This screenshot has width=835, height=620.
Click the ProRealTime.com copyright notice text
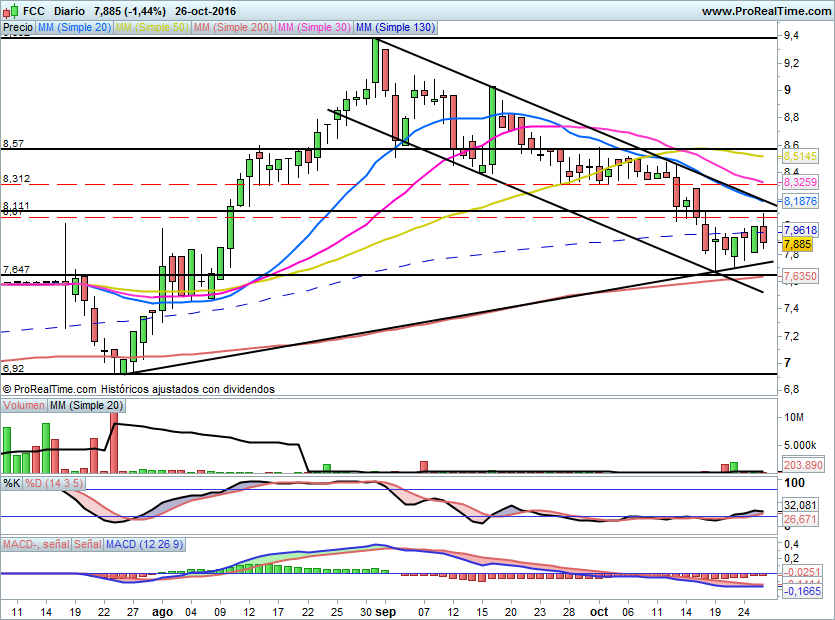click(x=138, y=389)
